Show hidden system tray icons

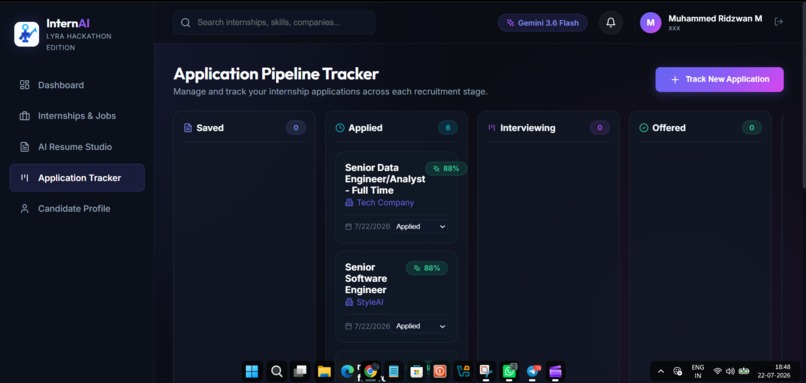pyautogui.click(x=661, y=371)
